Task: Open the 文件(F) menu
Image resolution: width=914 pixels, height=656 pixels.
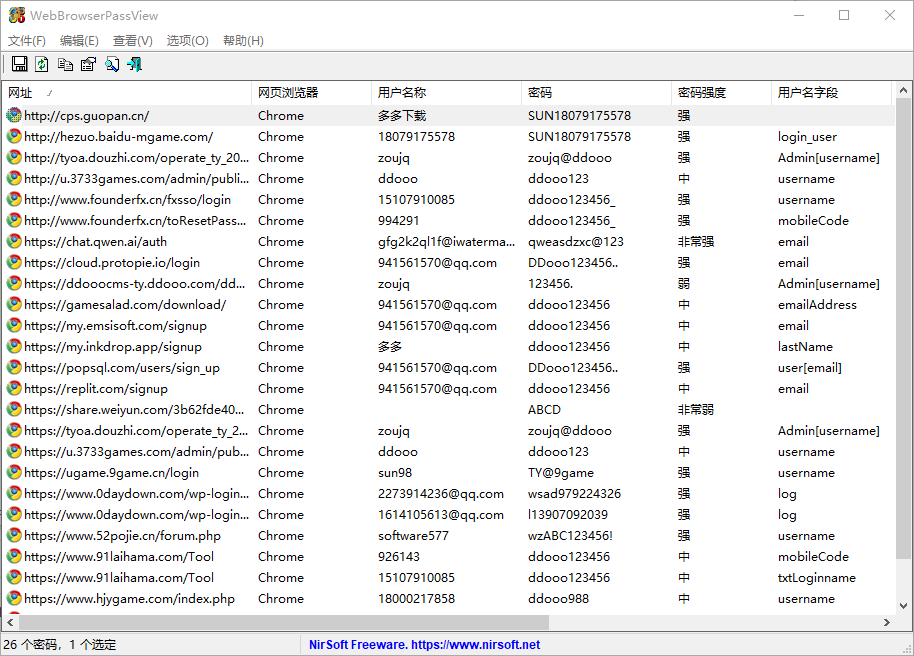Action: [27, 41]
